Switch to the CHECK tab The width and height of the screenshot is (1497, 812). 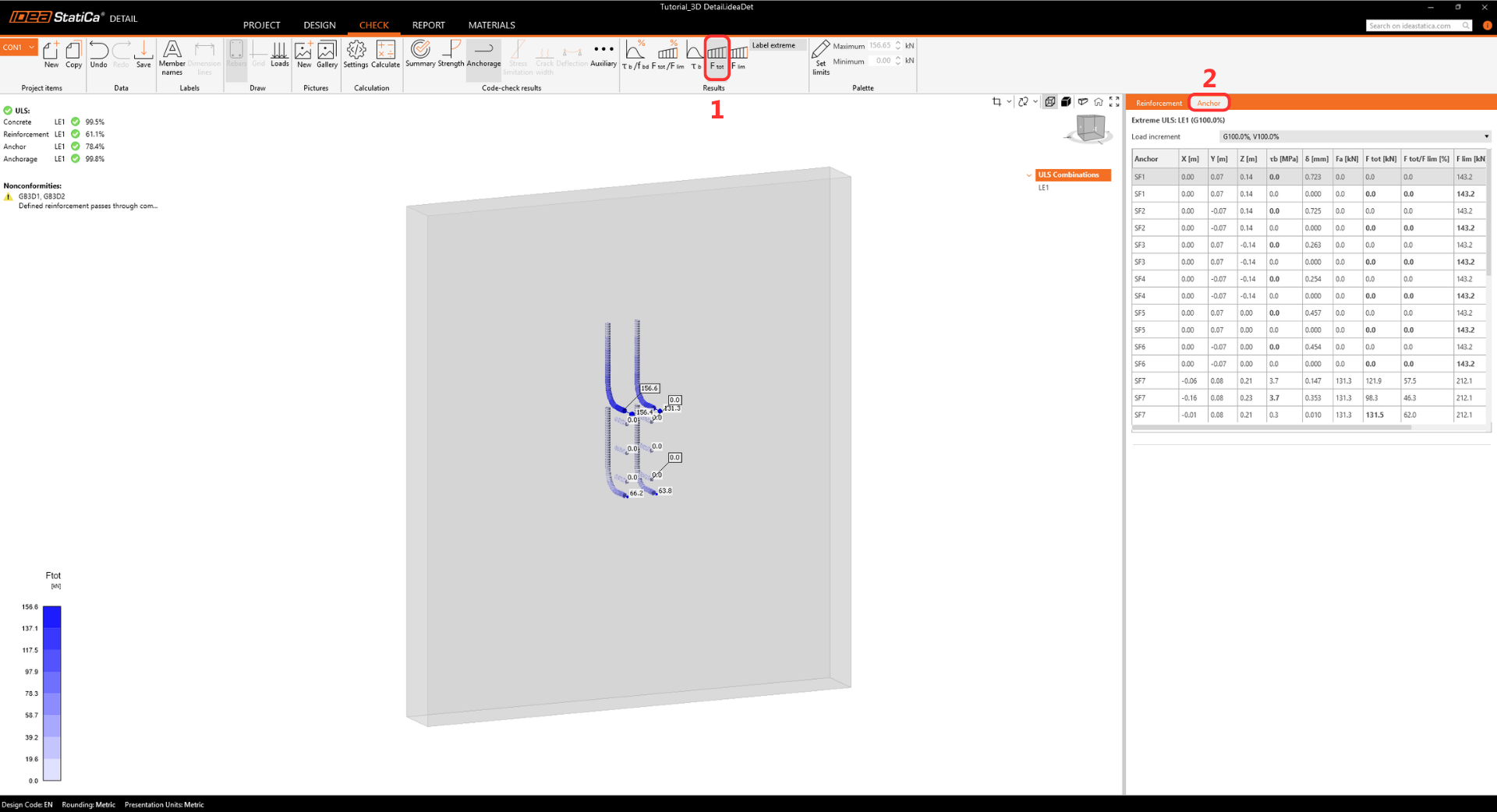(374, 25)
